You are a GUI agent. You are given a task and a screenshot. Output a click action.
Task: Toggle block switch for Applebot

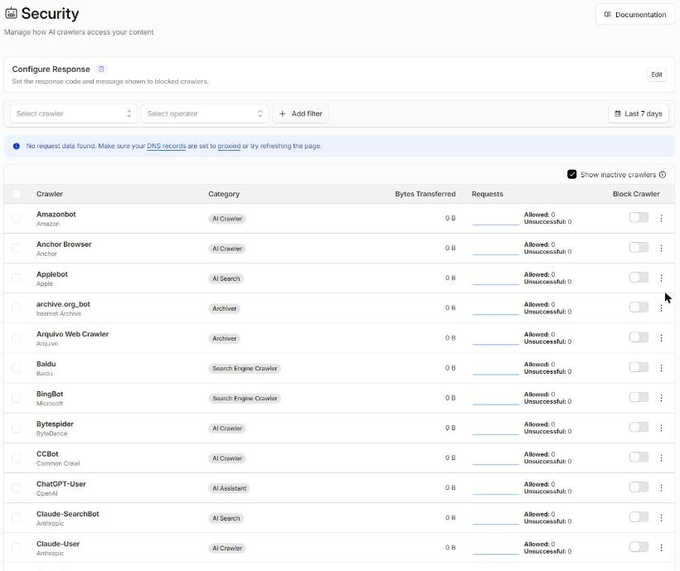[639, 277]
